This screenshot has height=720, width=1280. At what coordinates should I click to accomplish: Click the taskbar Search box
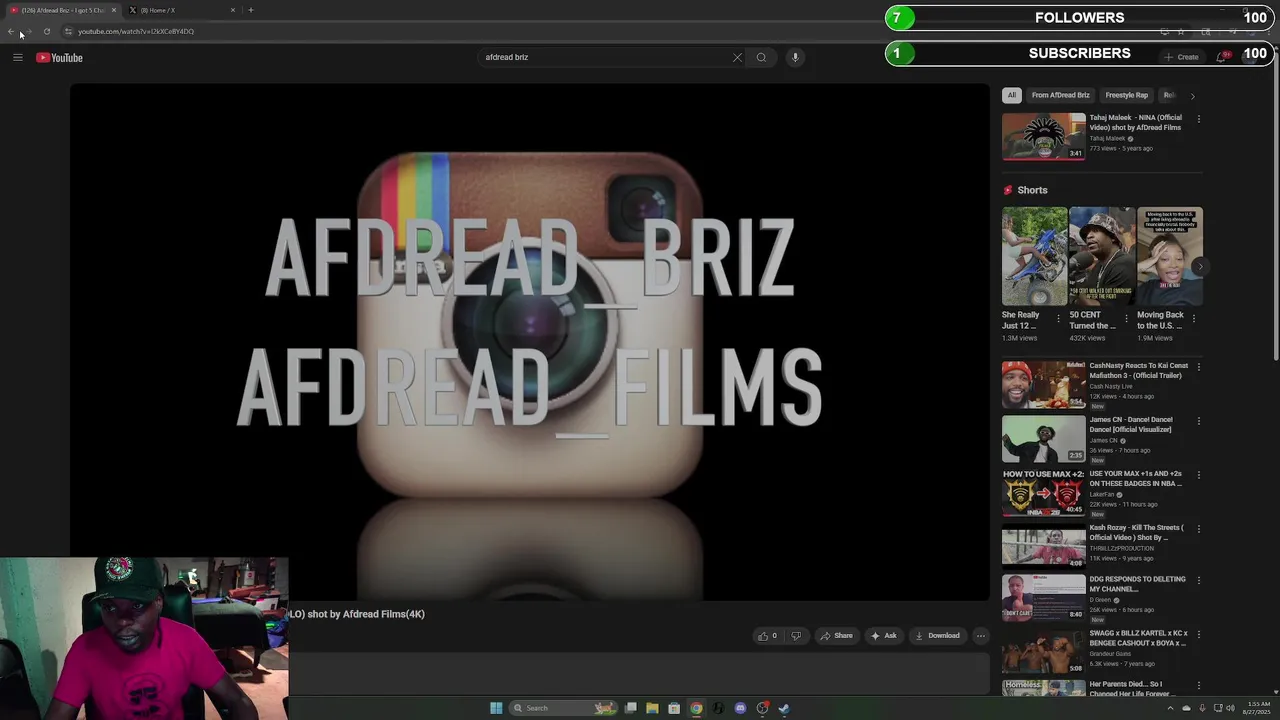(563, 708)
